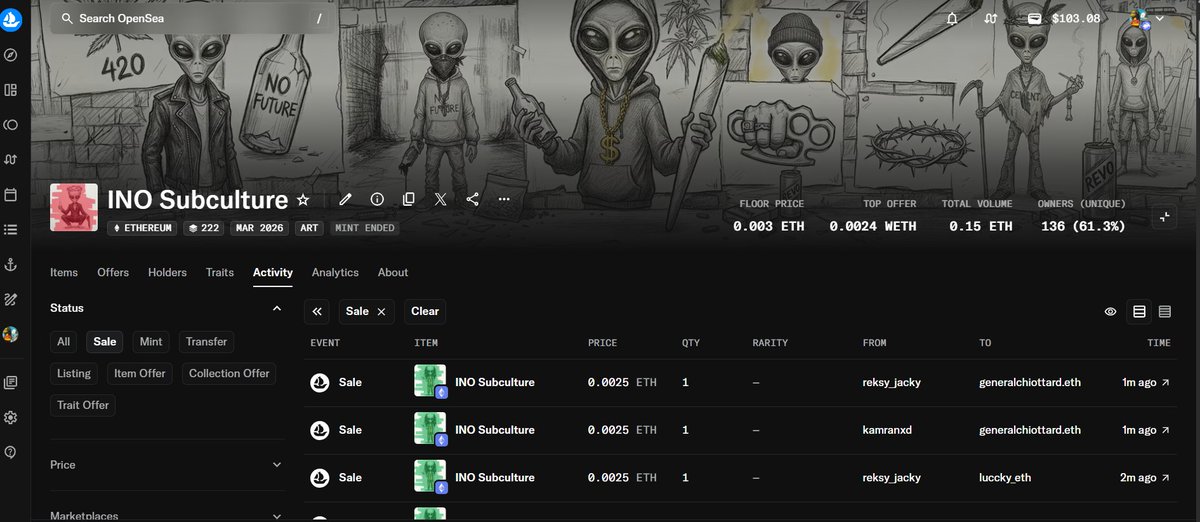Viewport: 1200px width, 522px height.
Task: Collapse the collection banner header
Action: (1164, 217)
